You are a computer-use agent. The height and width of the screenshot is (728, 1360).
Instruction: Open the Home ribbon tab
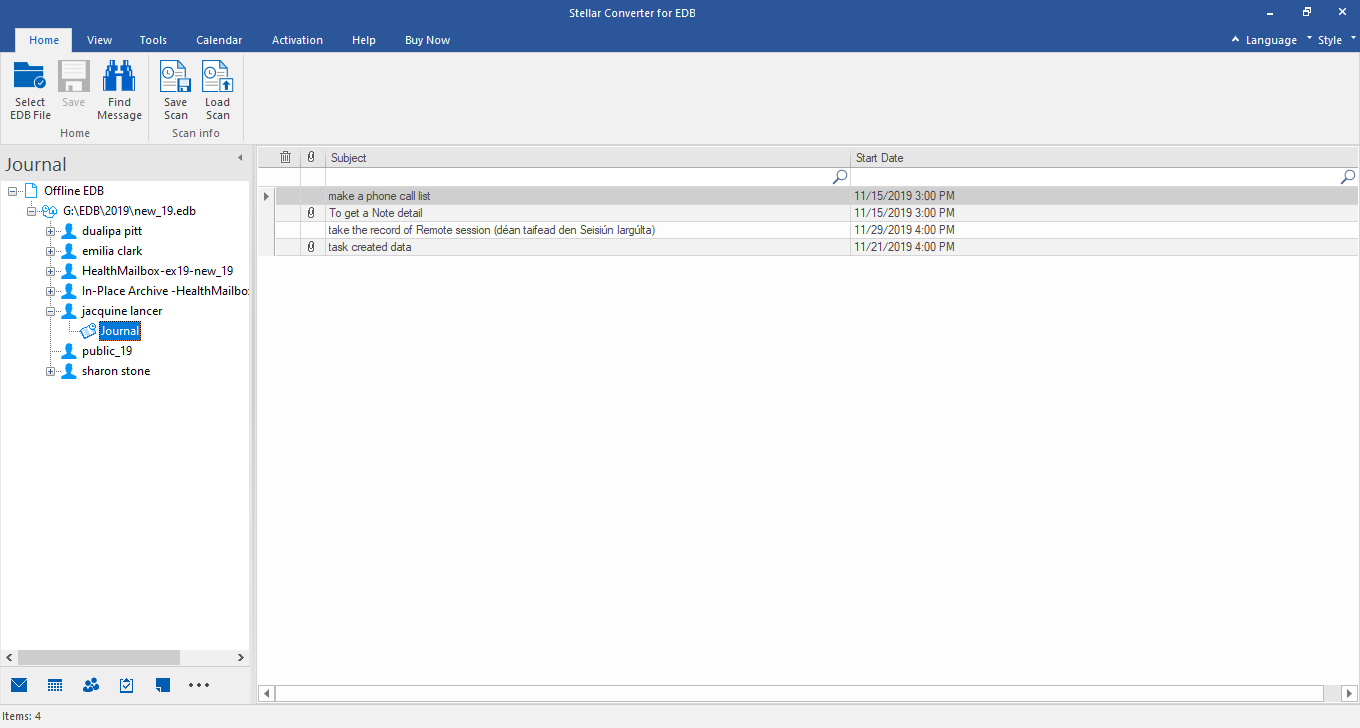[x=44, y=40]
